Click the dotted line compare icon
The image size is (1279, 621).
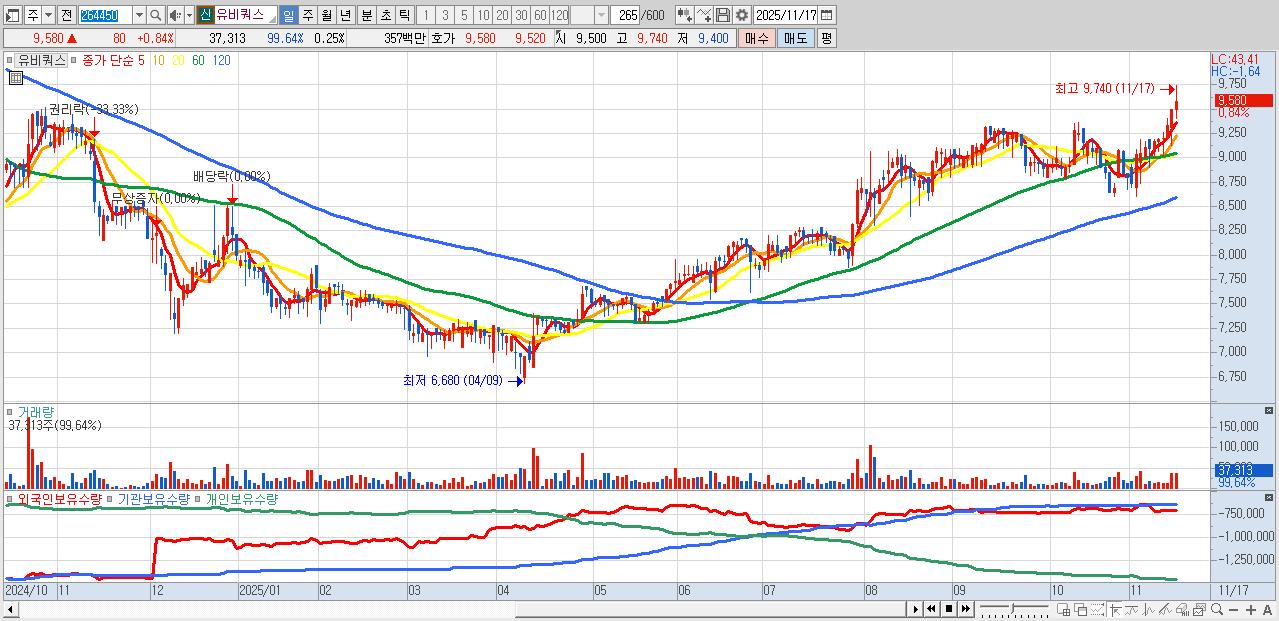click(x=1097, y=609)
